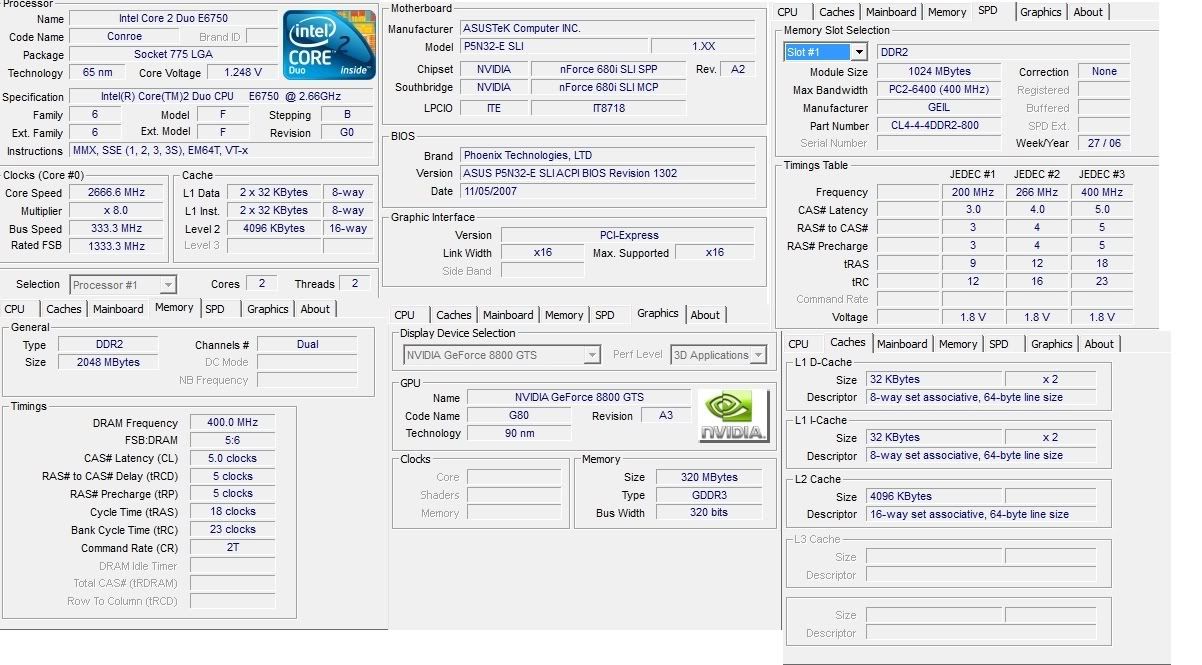Select the Graphics tab above Memory Slot Selection
1202x665 pixels.
(1040, 12)
